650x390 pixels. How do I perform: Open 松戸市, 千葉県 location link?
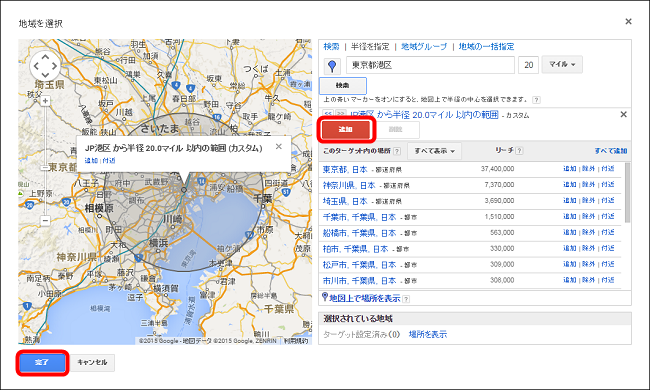click(359, 264)
